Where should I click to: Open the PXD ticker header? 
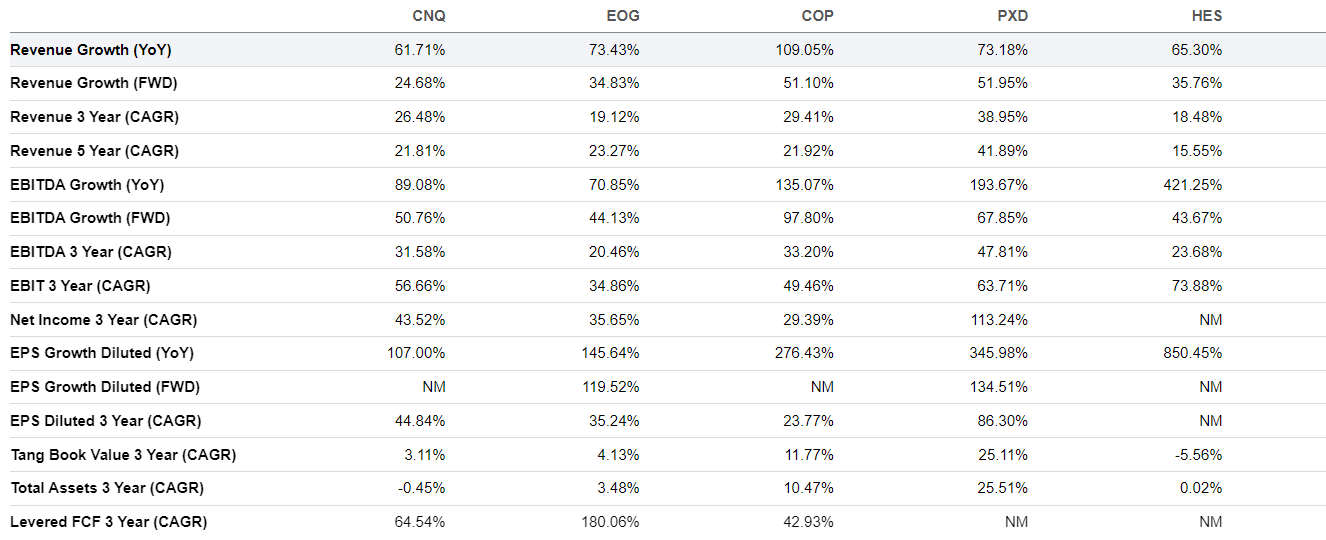(1011, 16)
